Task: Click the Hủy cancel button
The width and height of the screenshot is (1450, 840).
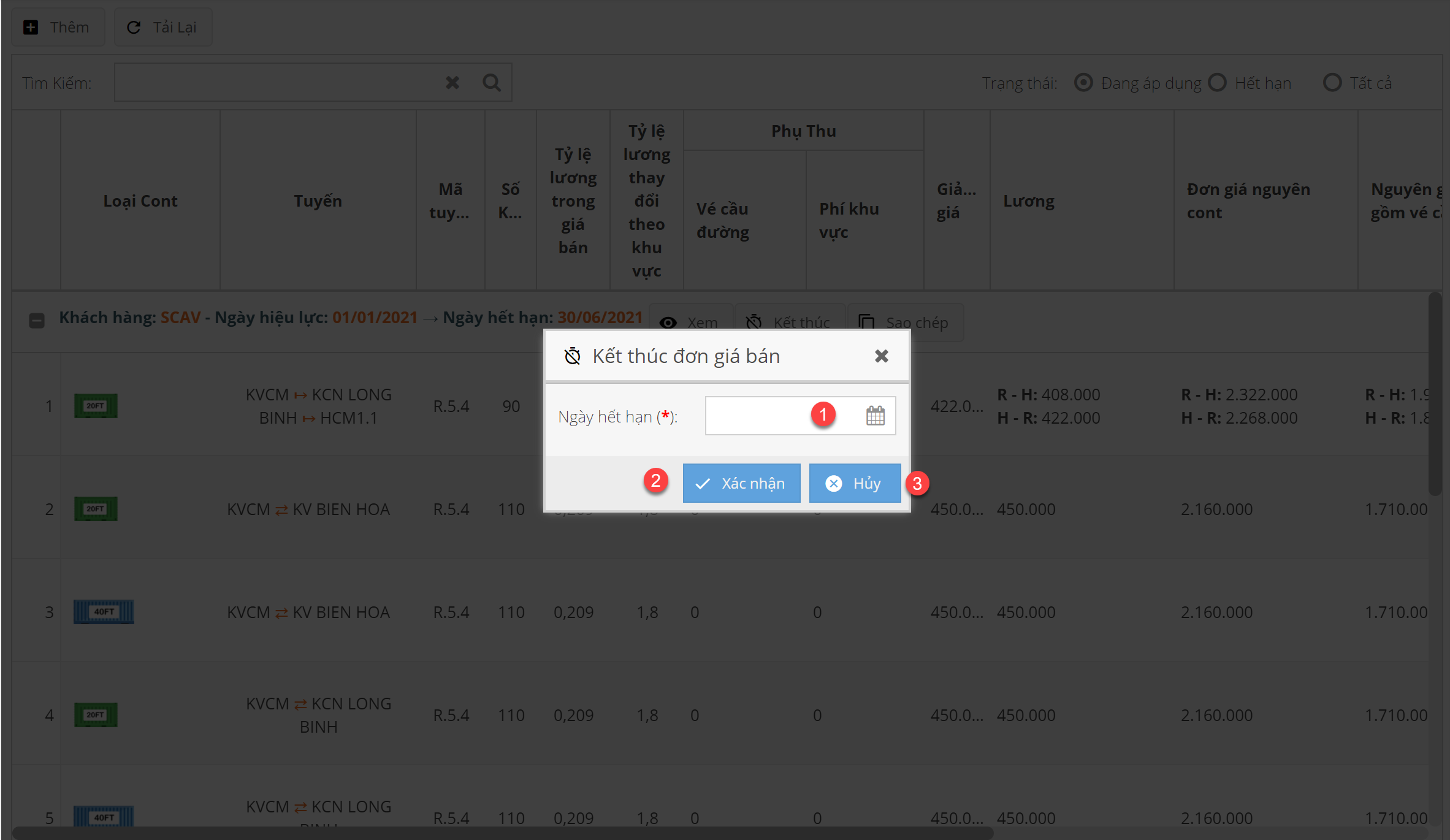Action: pos(855,483)
